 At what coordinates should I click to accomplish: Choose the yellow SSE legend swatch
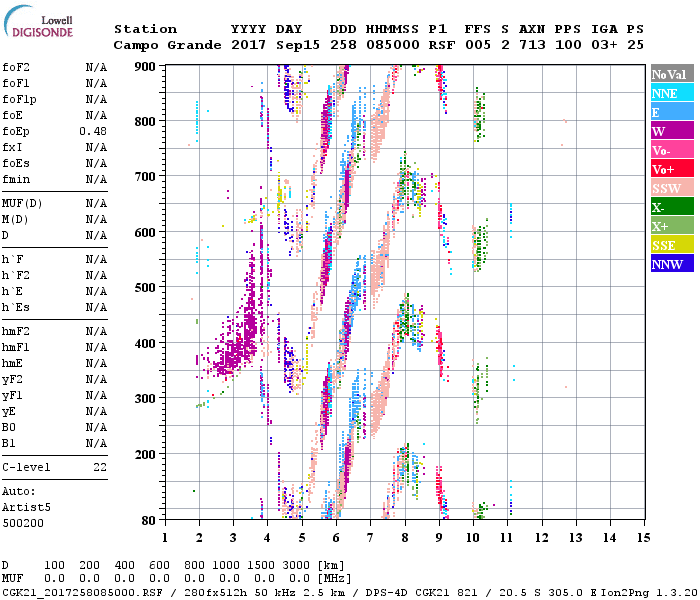672,245
